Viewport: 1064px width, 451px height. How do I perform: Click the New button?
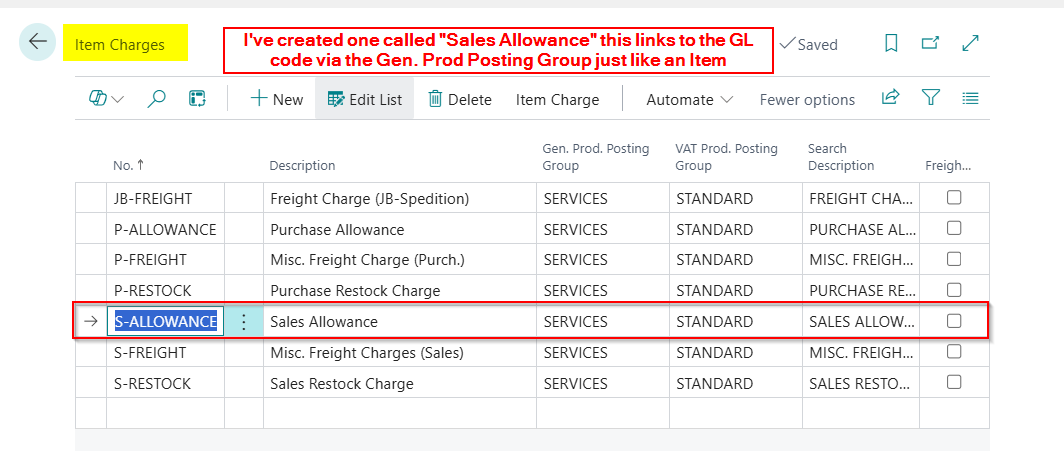(x=276, y=99)
